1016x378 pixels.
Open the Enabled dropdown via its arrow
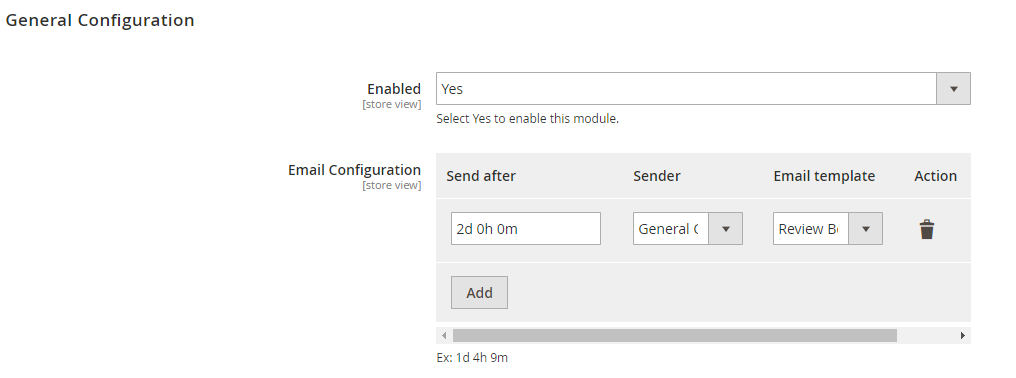coord(953,89)
